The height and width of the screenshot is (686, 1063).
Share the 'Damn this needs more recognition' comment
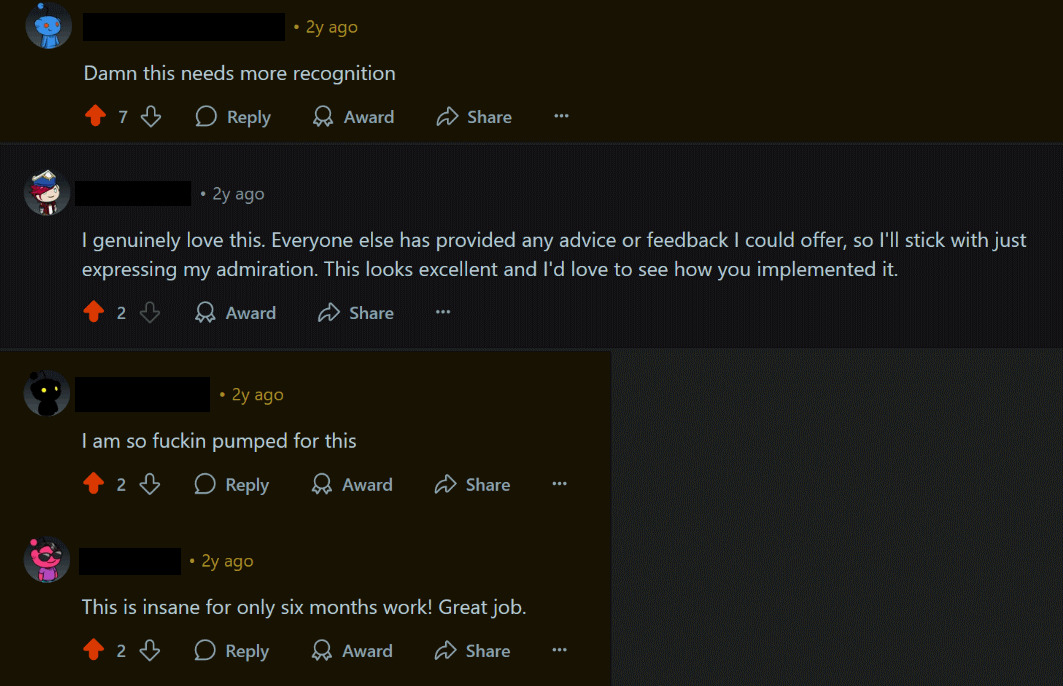474,117
